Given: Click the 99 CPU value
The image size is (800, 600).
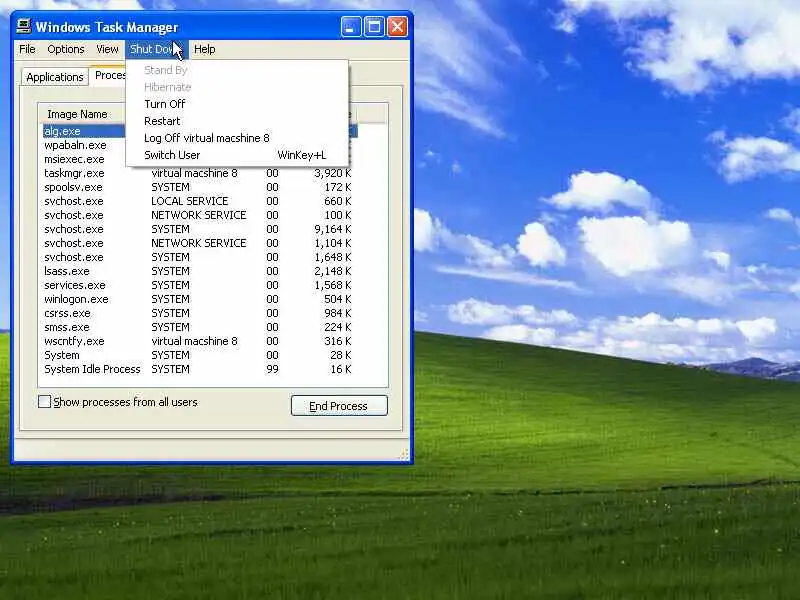Looking at the screenshot, I should 272,369.
